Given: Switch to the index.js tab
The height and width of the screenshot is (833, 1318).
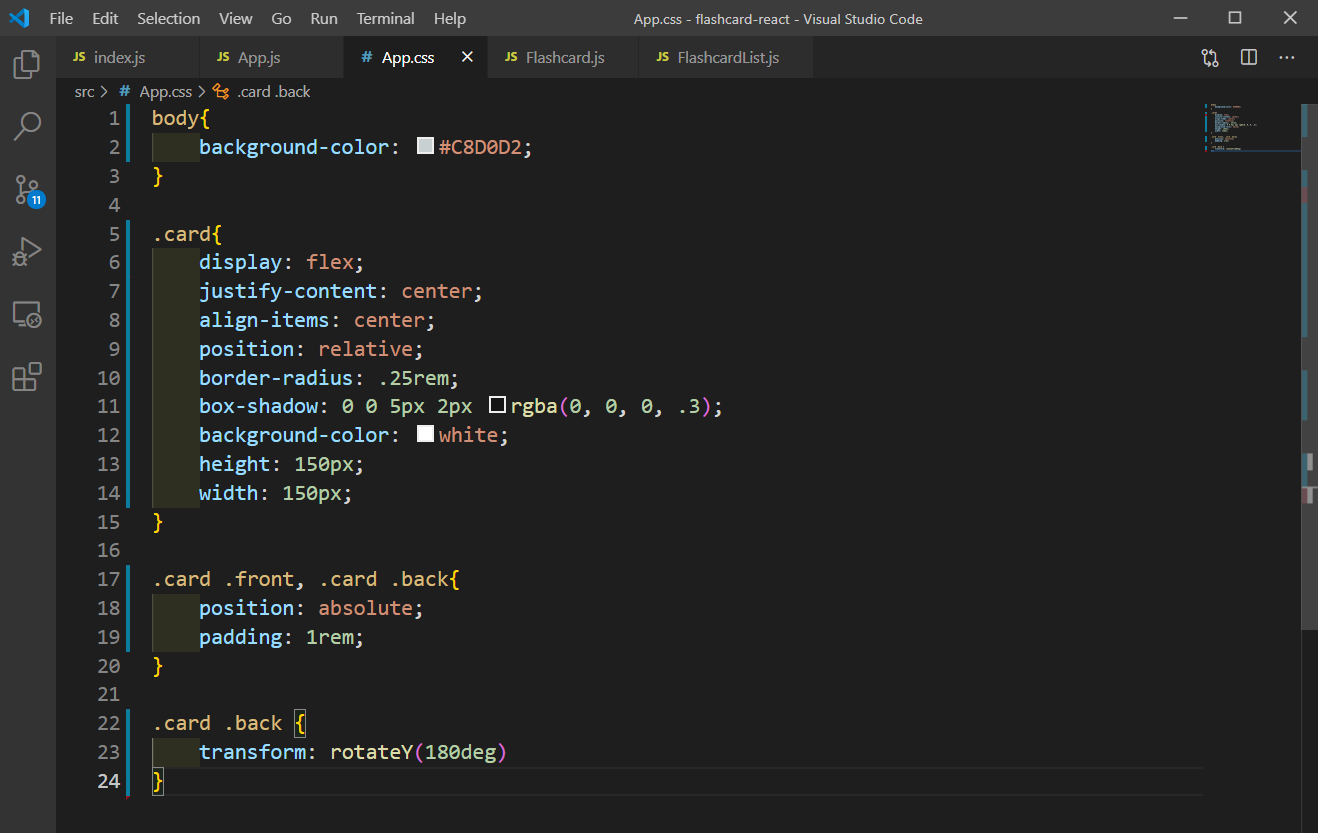Looking at the screenshot, I should pos(128,58).
